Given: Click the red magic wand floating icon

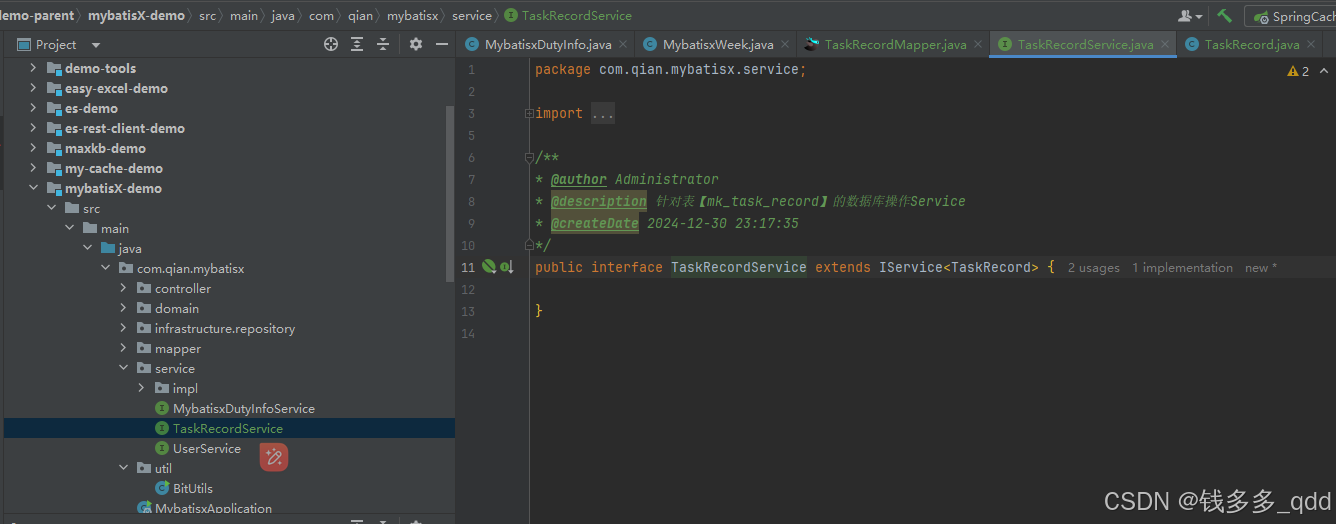Looking at the screenshot, I should point(274,457).
